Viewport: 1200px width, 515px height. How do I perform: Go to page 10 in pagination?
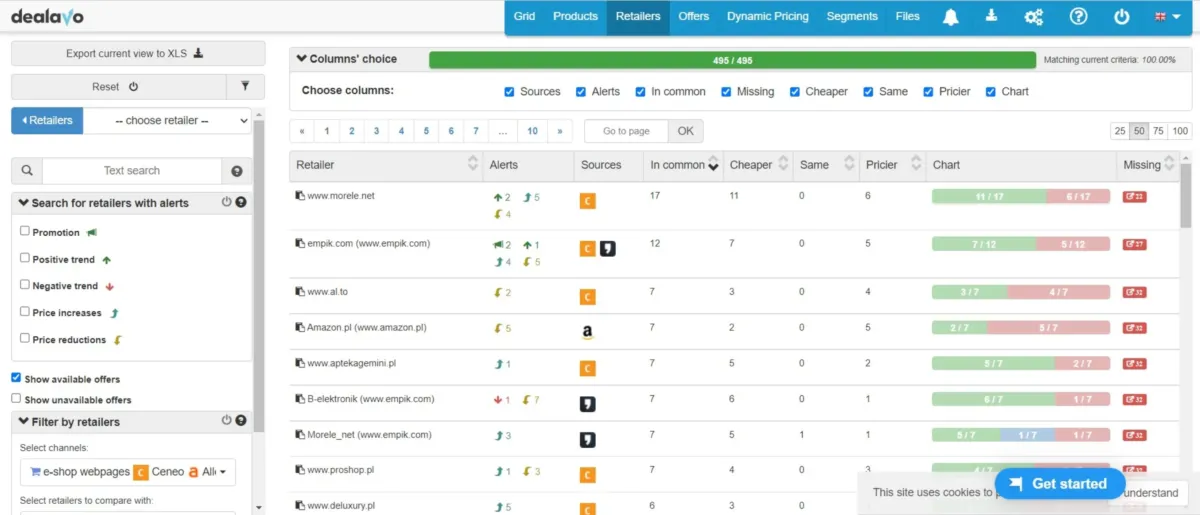pyautogui.click(x=533, y=131)
